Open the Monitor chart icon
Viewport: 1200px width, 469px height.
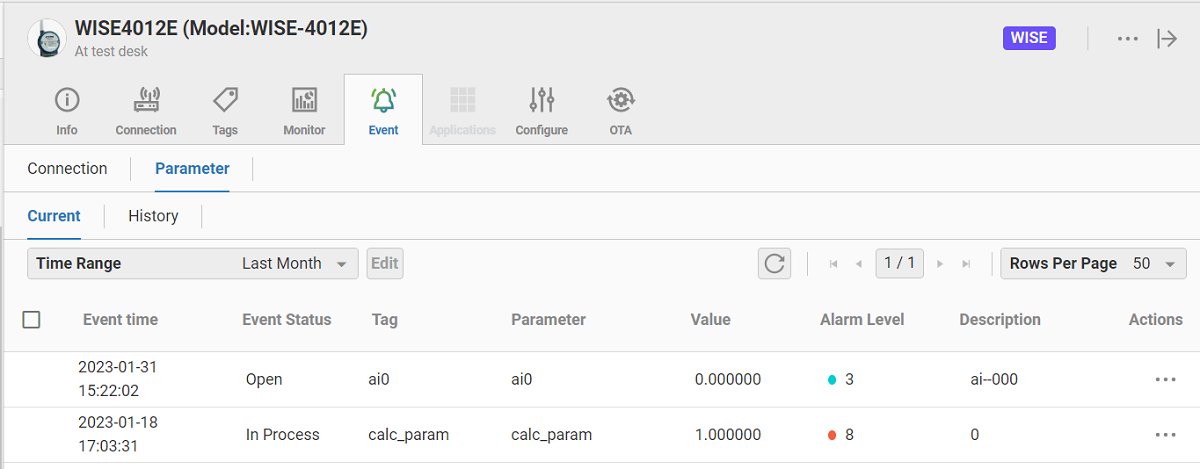coord(304,101)
